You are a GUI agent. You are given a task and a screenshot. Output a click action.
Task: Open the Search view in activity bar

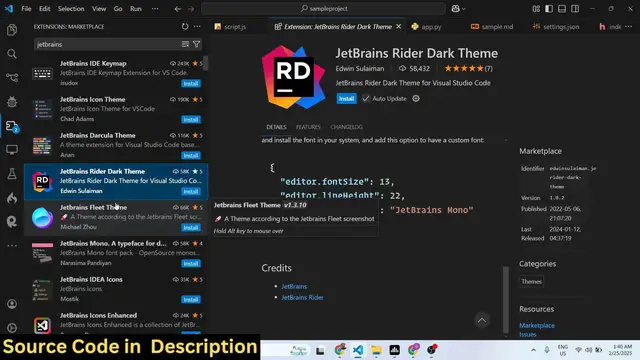[x=12, y=53]
